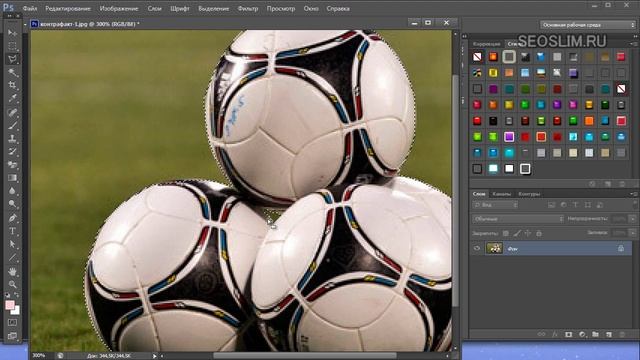Viewport: 640px width, 360px height.
Task: Toggle smart object filter in Layers
Action: tap(600, 205)
